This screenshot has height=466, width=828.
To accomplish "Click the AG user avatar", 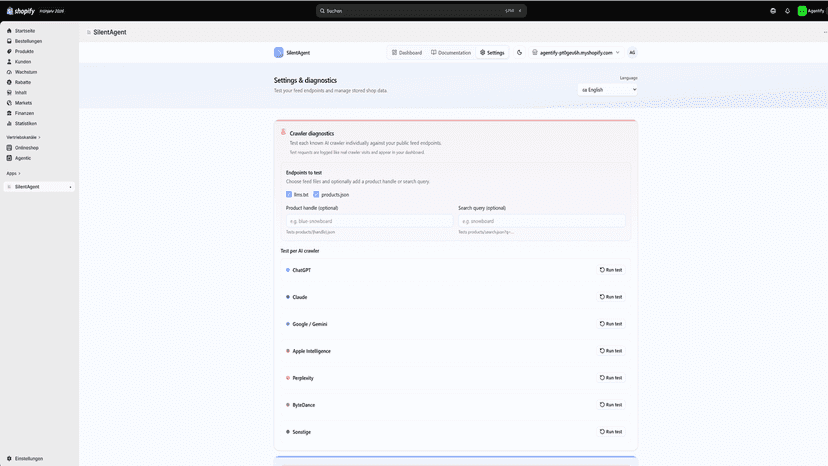I will [x=632, y=52].
